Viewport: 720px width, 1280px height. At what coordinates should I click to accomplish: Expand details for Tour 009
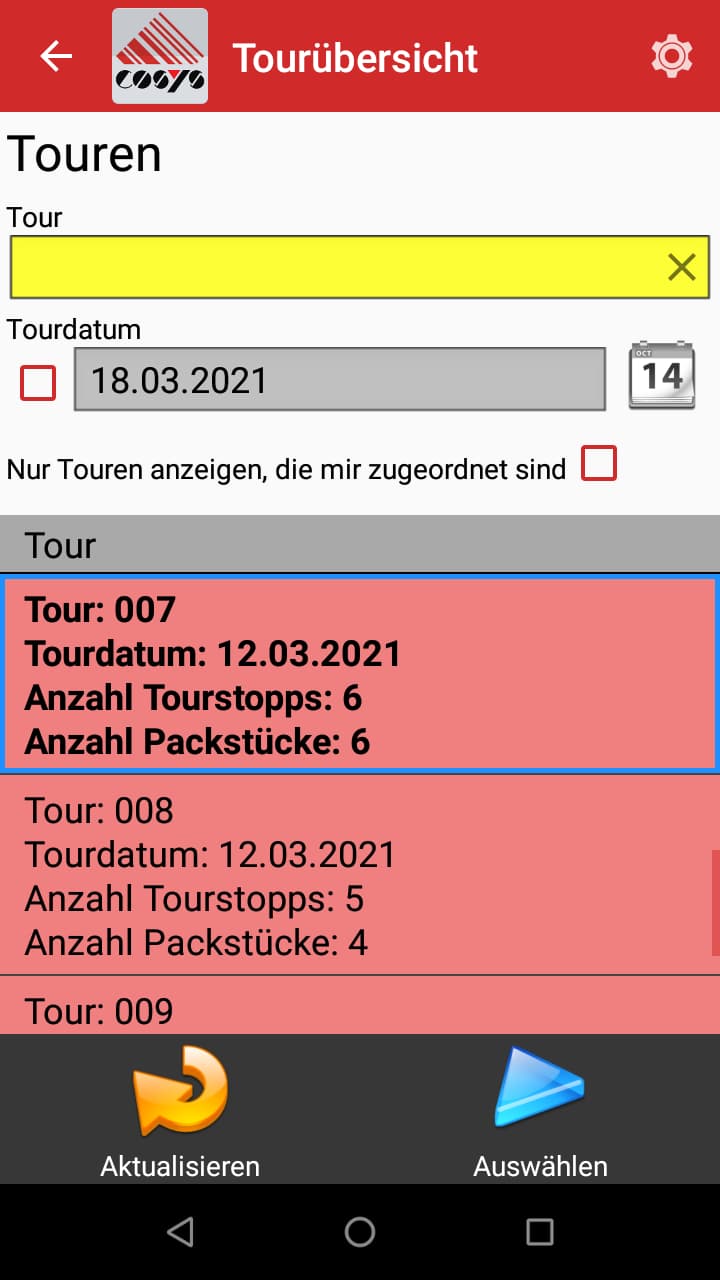tap(360, 1010)
